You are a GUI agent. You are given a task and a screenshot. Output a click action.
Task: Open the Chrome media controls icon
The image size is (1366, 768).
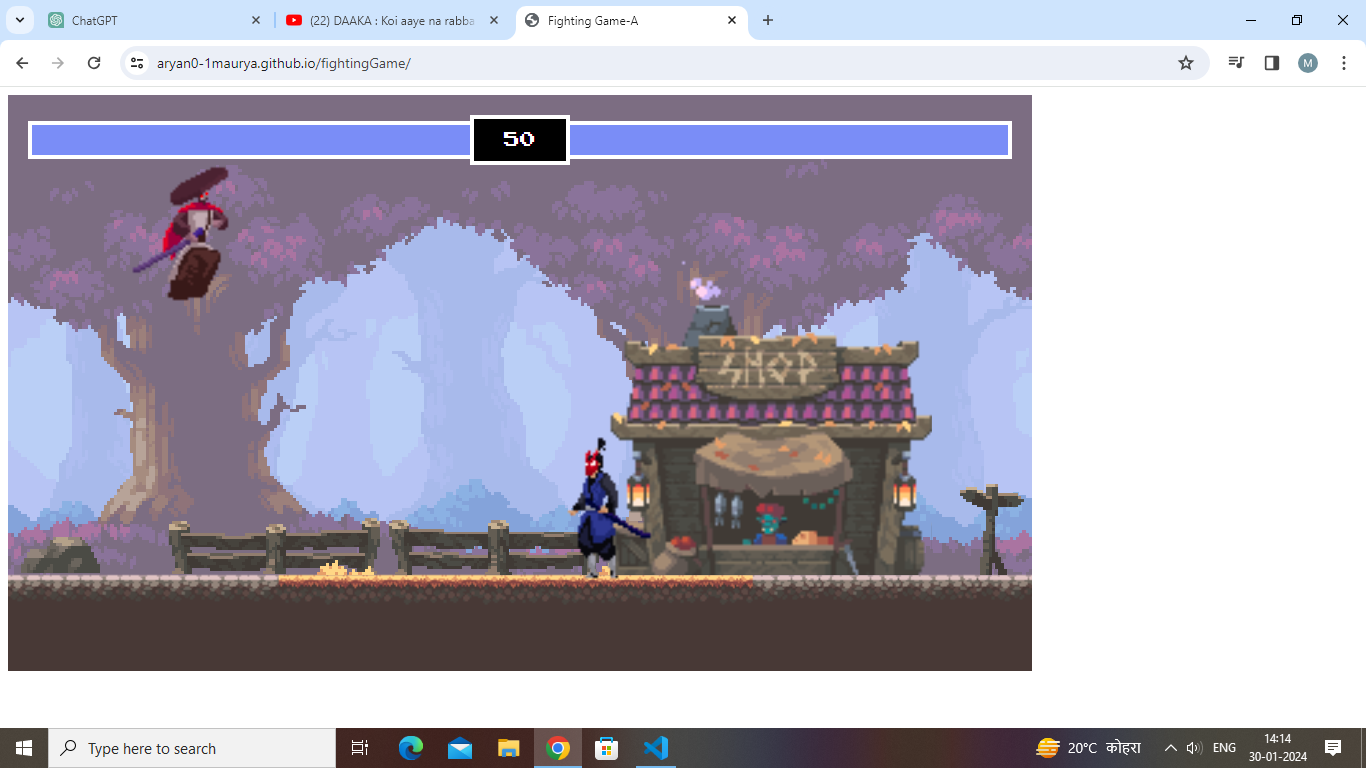[1236, 62]
